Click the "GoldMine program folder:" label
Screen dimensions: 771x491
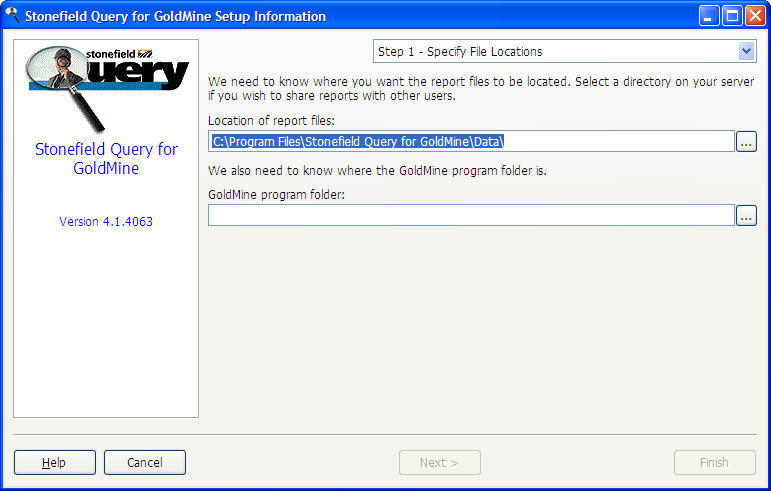tap(276, 195)
